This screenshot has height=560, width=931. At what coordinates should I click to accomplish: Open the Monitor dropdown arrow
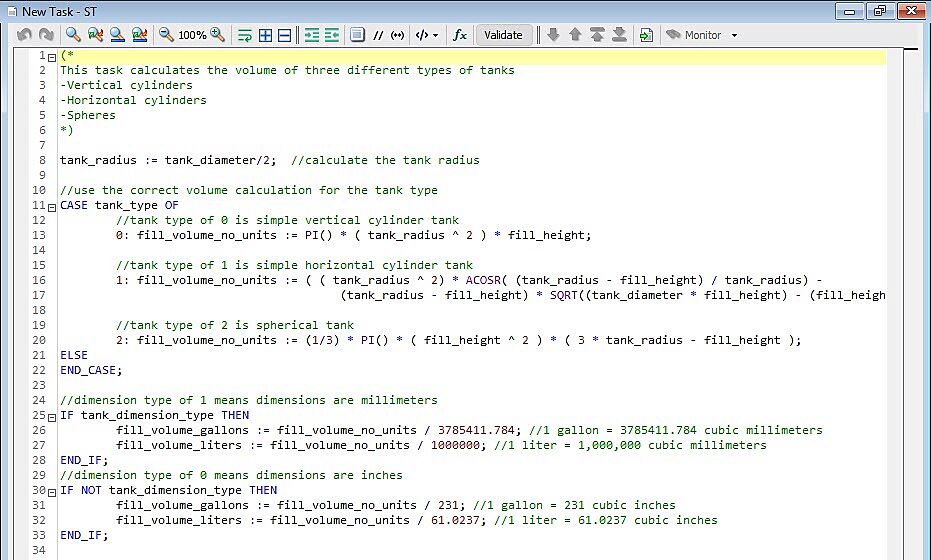click(x=734, y=36)
